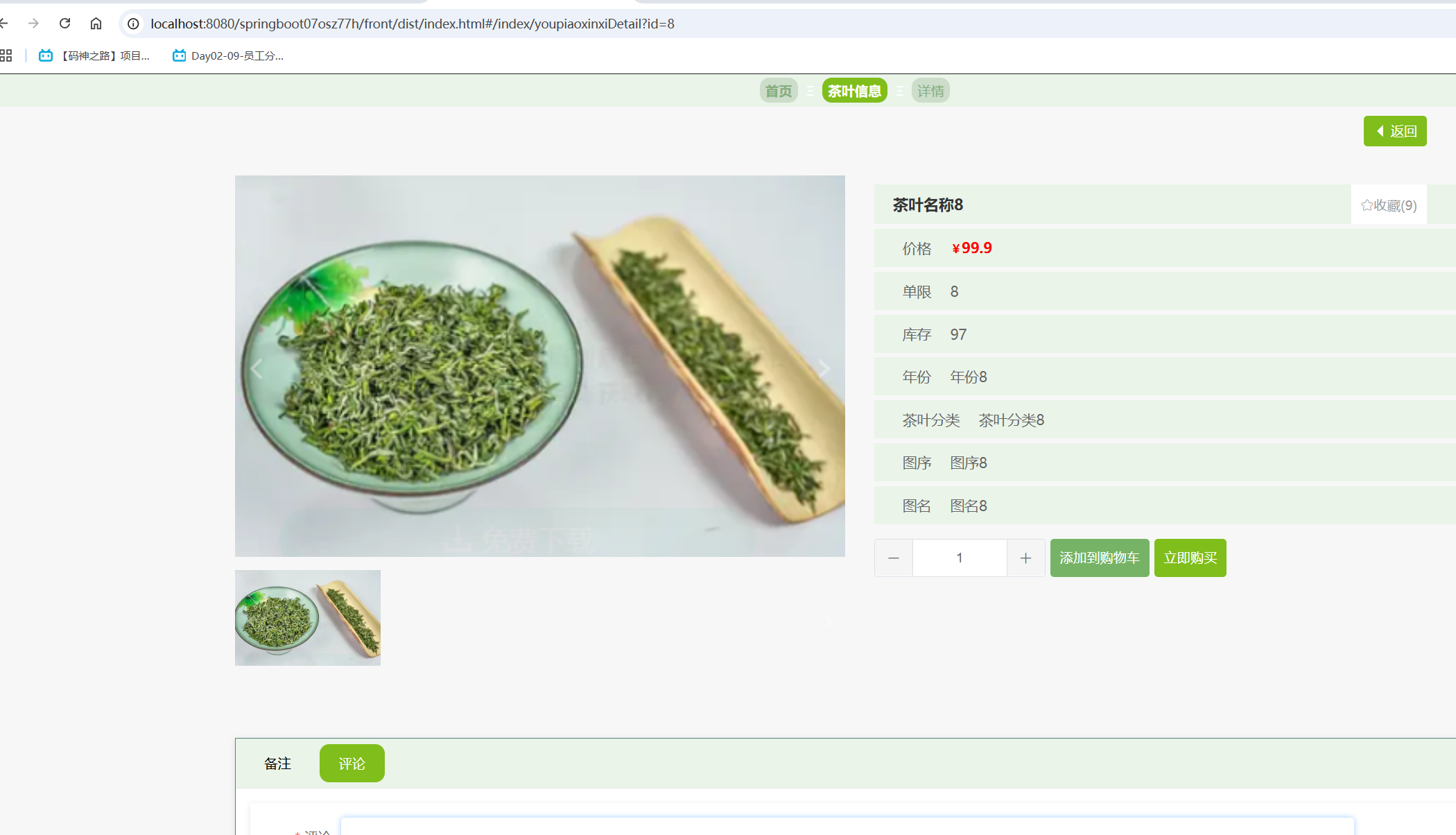Screen dimensions: 1456x835
Task: Click 首页 in the breadcrumb
Action: coord(778,91)
